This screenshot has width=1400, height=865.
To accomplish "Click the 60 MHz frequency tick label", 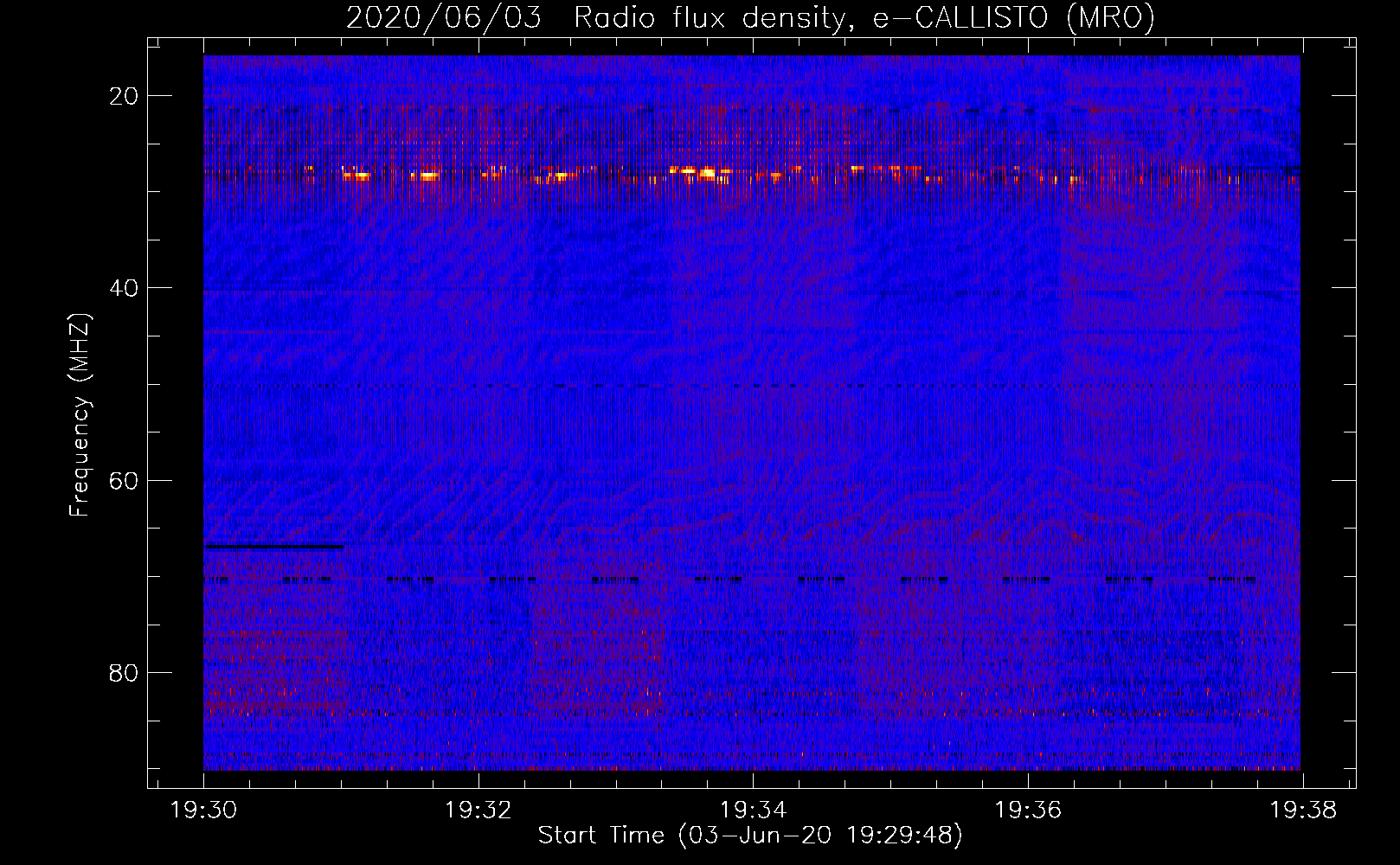I will [121, 480].
